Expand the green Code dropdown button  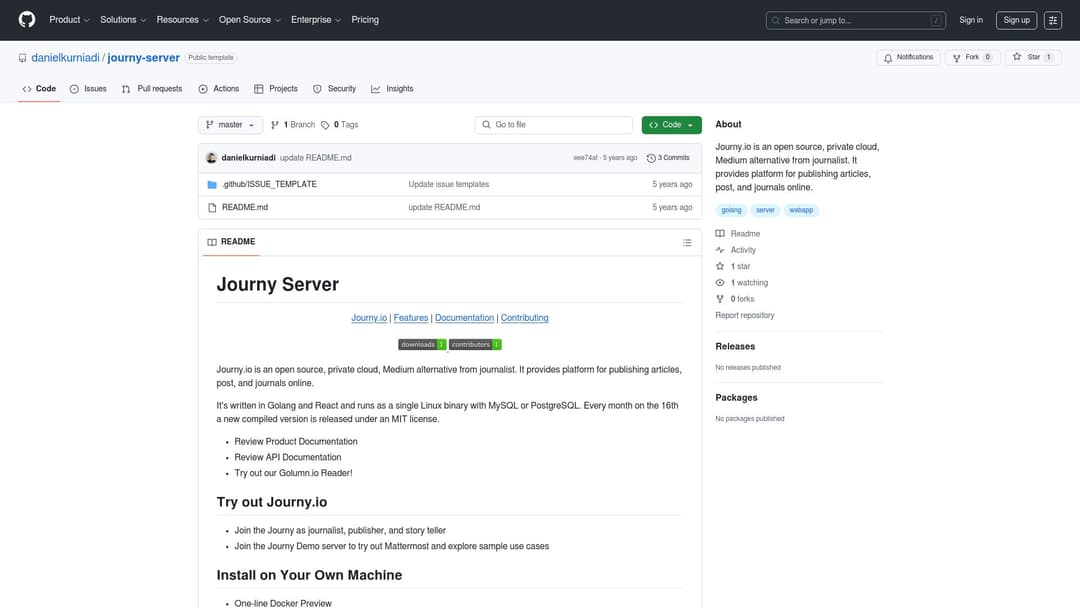(672, 125)
